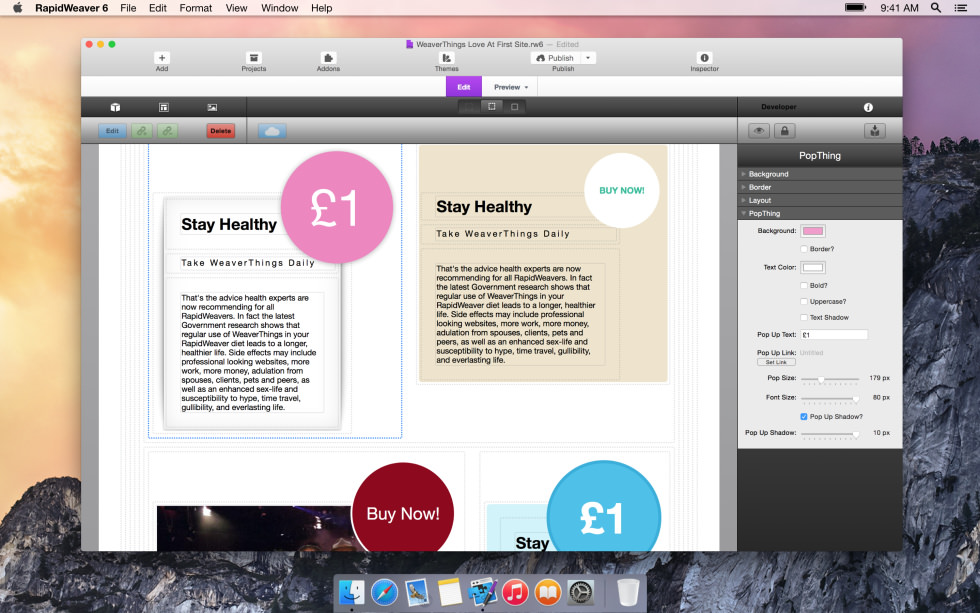Image resolution: width=980 pixels, height=613 pixels.
Task: Click the first green add-link icon
Action: pyautogui.click(x=142, y=131)
